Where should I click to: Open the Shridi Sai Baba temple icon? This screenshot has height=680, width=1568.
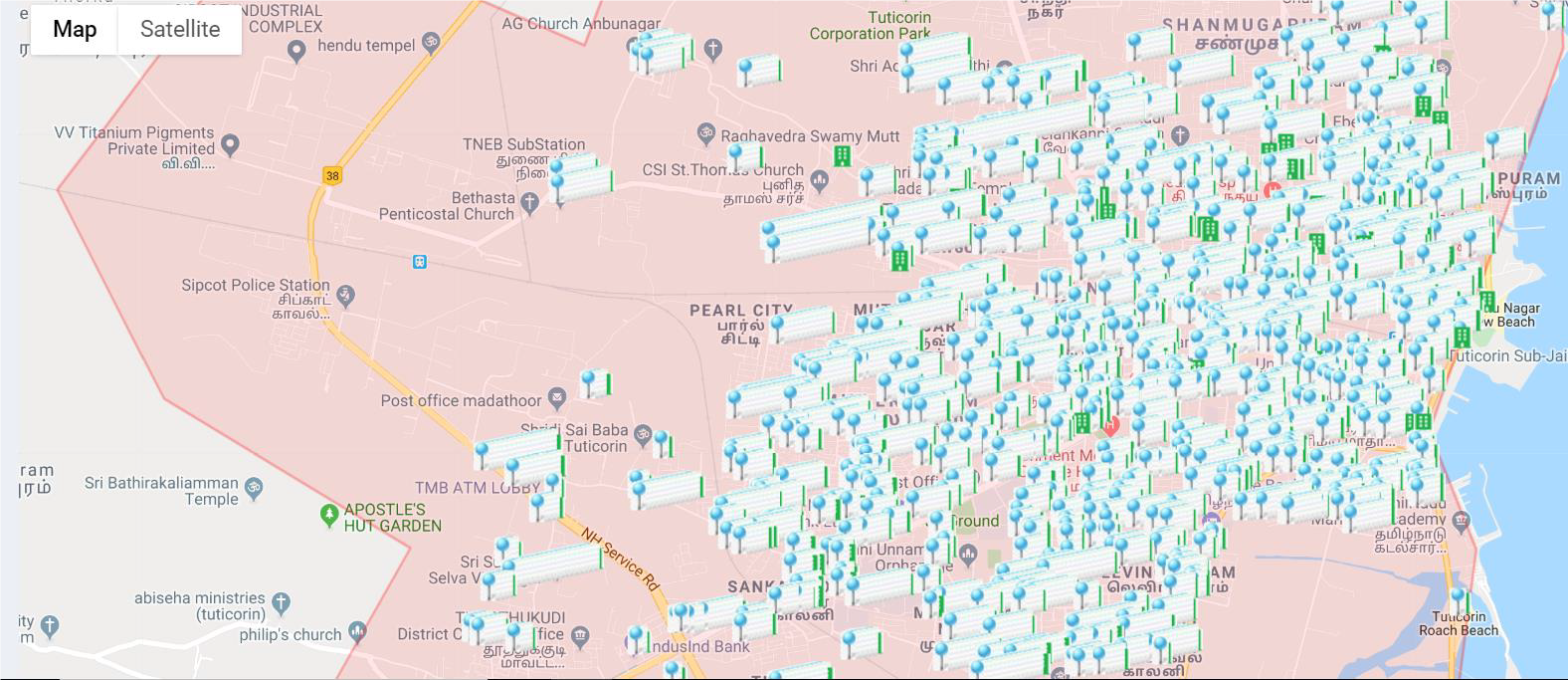point(643,434)
